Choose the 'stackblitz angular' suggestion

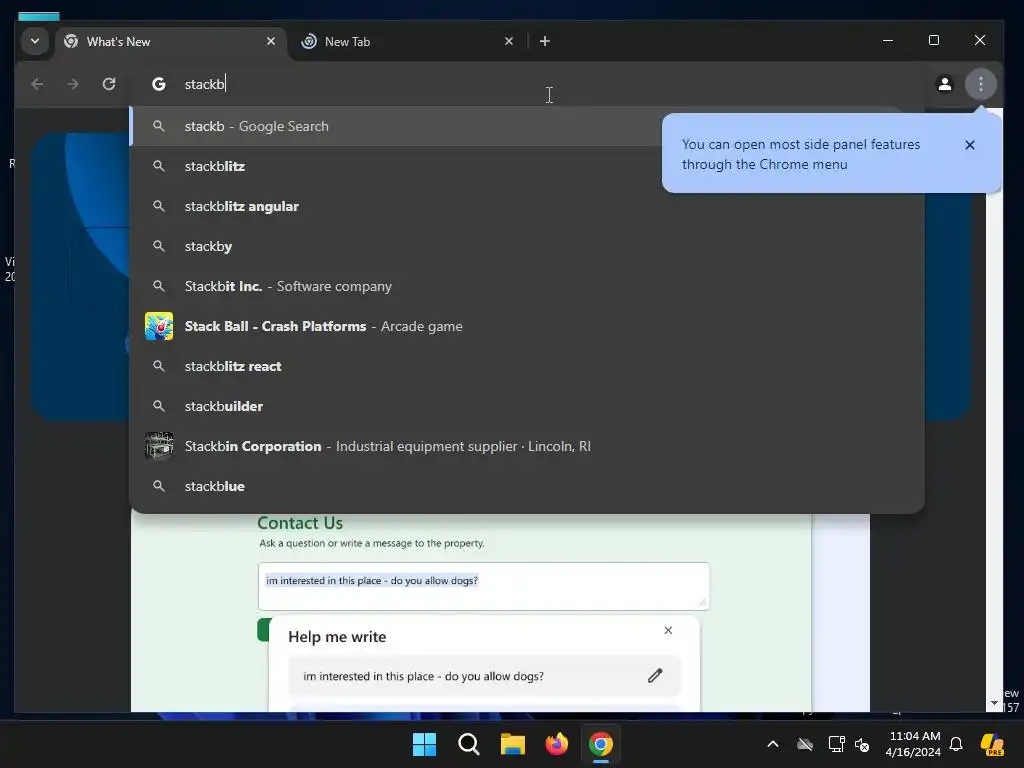pyautogui.click(x=527, y=206)
